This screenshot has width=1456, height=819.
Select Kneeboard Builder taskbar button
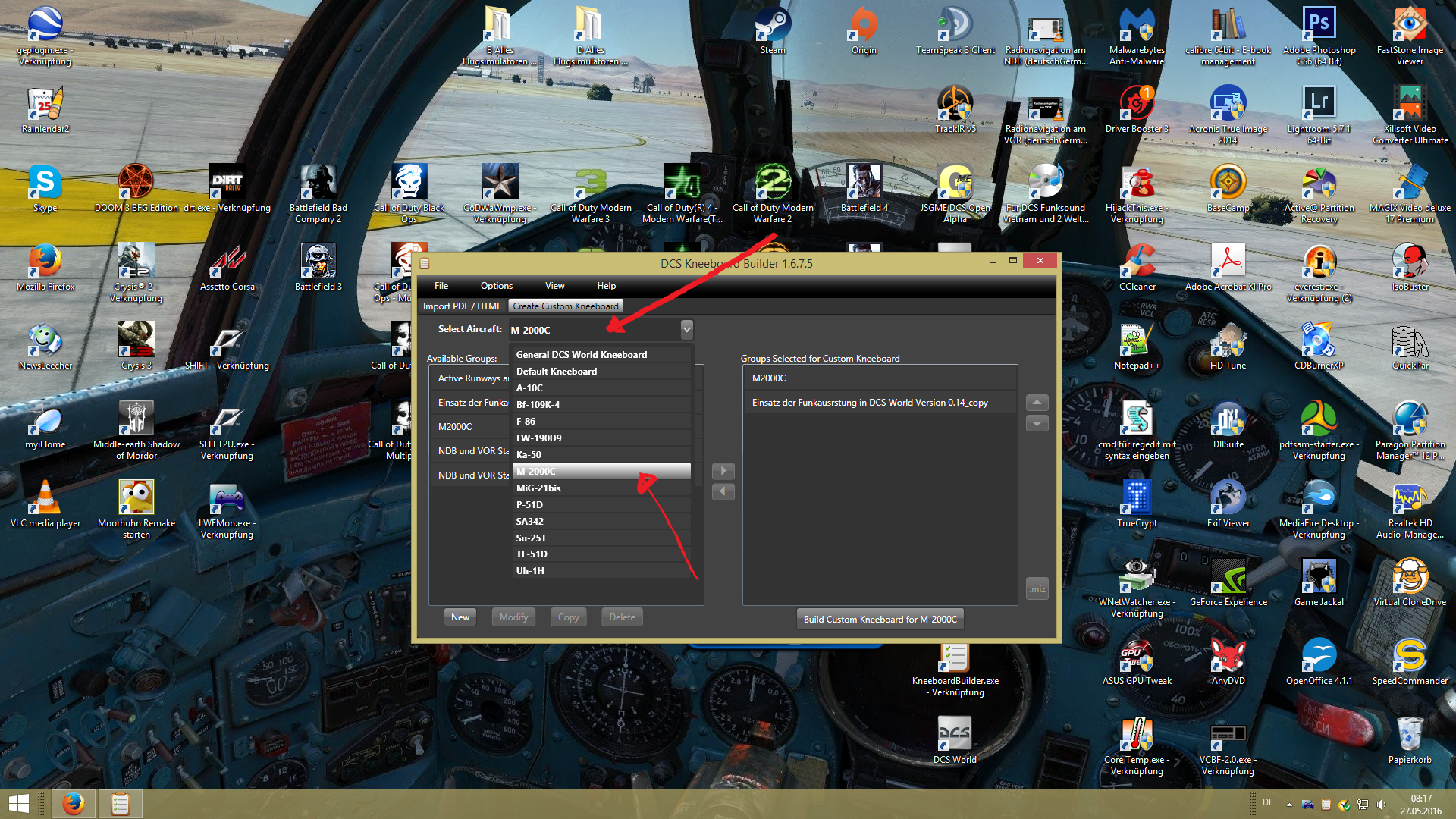(x=120, y=804)
